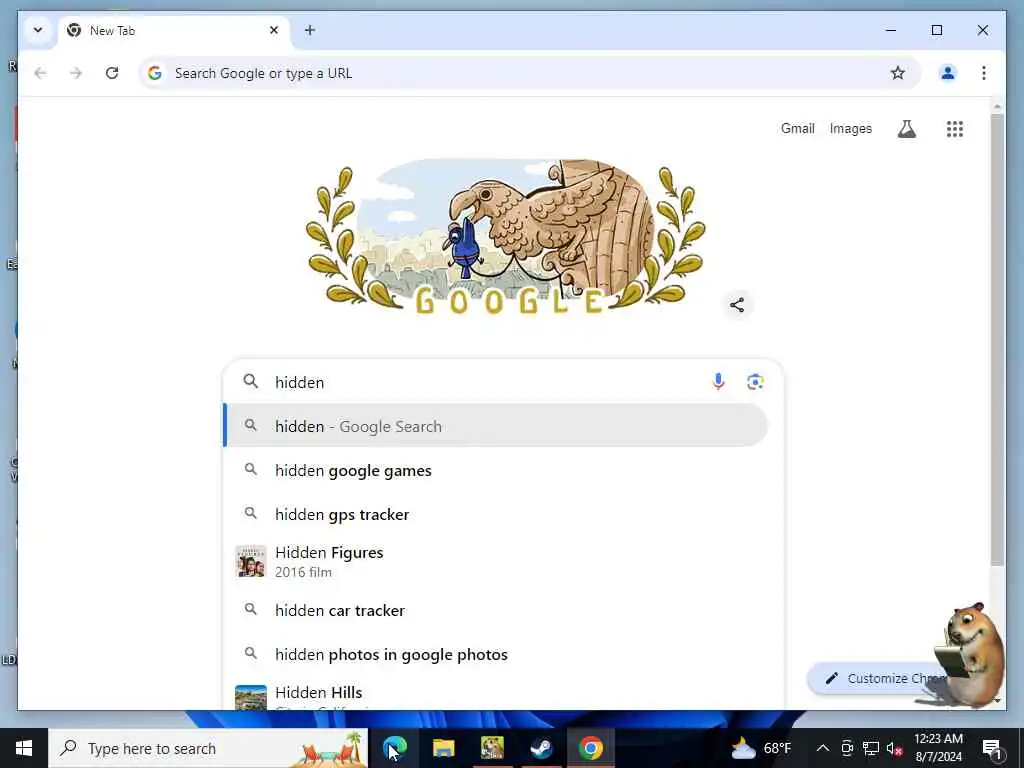The width and height of the screenshot is (1024, 768).
Task: Open the Images link
Action: pyautogui.click(x=850, y=129)
